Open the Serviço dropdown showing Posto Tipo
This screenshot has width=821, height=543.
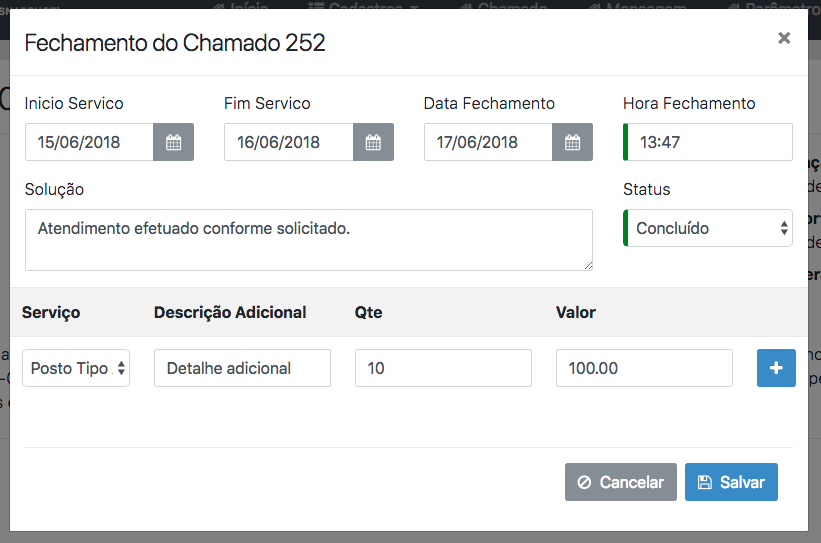point(76,368)
